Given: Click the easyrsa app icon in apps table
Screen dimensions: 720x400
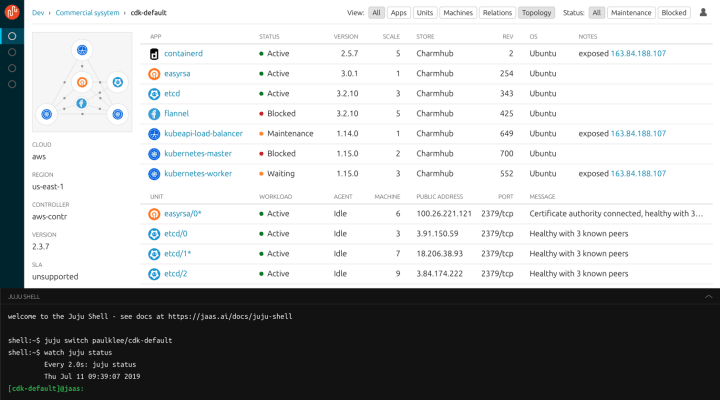Looking at the screenshot, I should [x=154, y=73].
